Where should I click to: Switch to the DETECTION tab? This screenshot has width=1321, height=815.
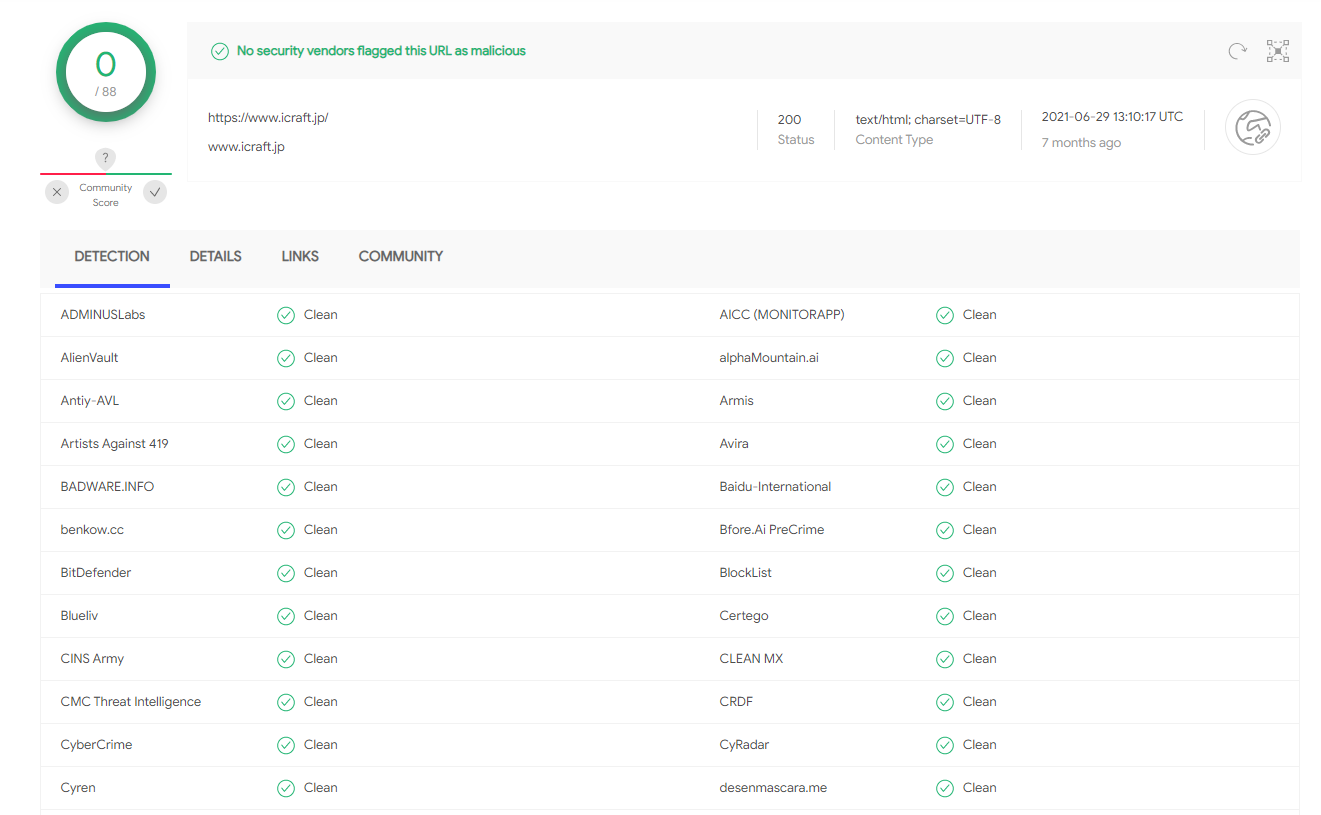112,257
